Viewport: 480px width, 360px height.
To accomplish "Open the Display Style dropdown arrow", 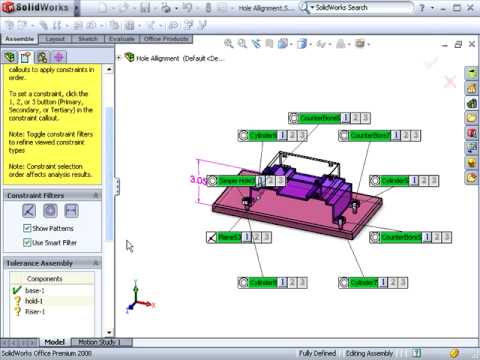I will [310, 44].
